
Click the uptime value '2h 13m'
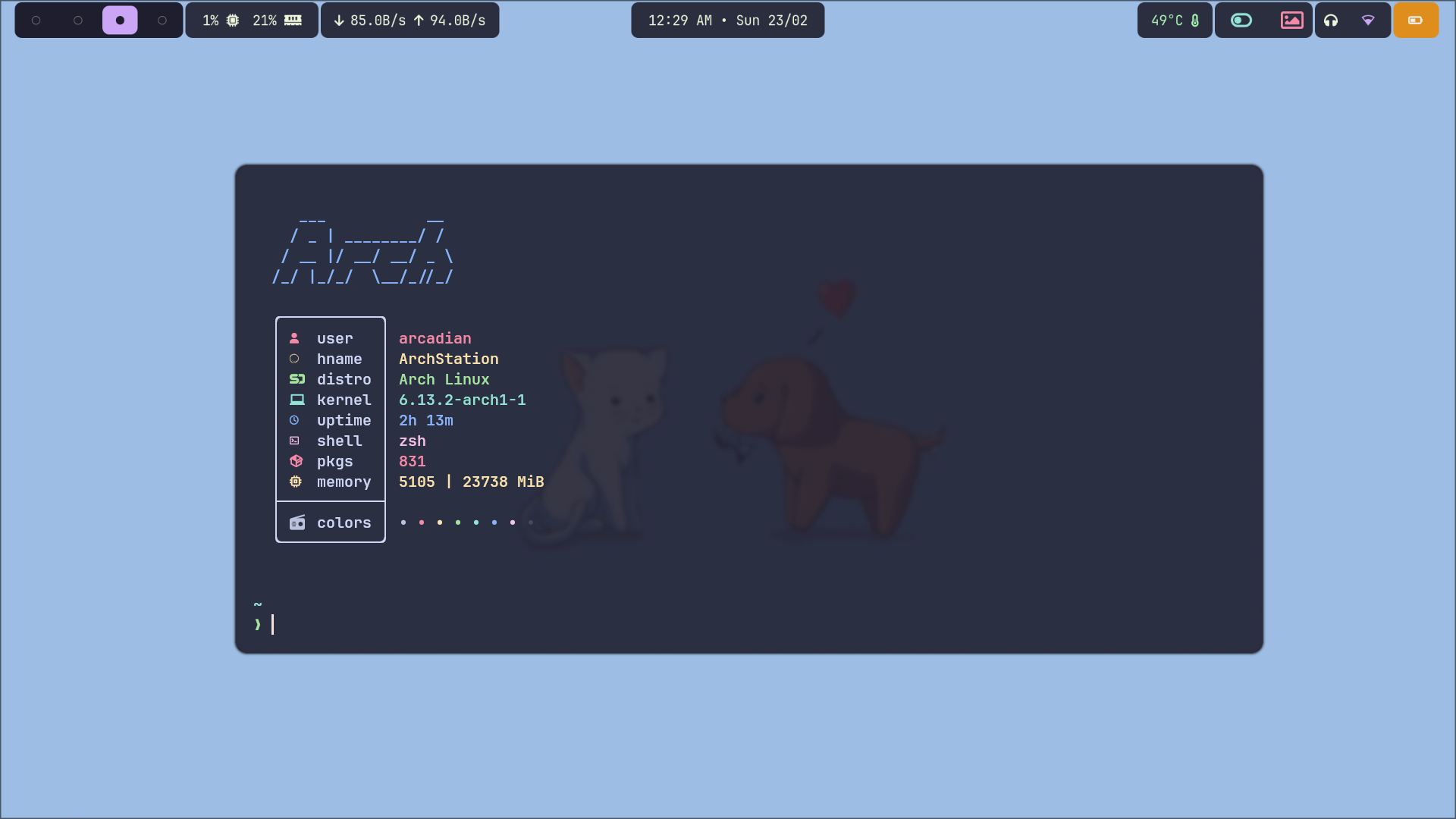(x=426, y=420)
